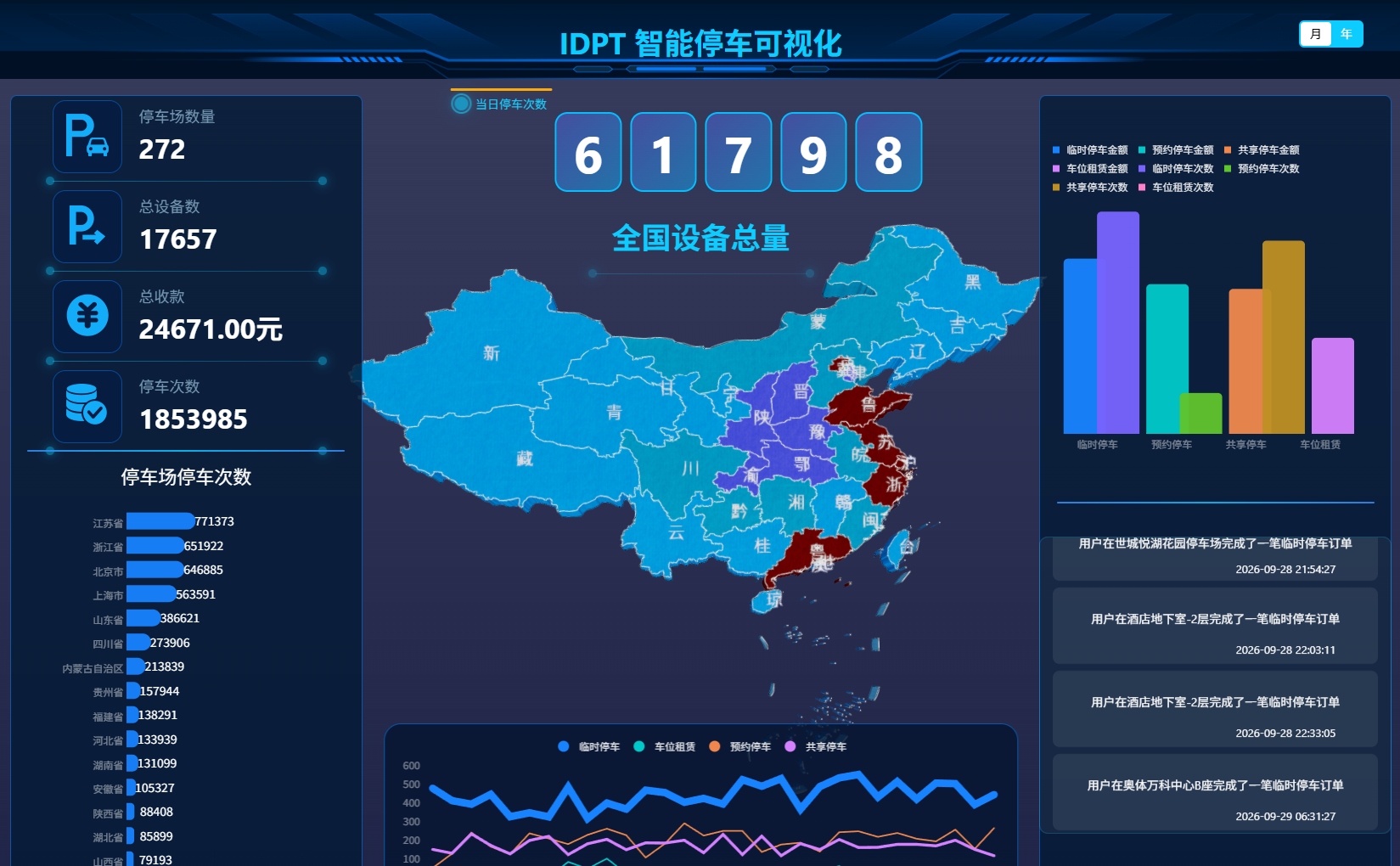Click the total devices P-arrow icon

pyautogui.click(x=87, y=227)
